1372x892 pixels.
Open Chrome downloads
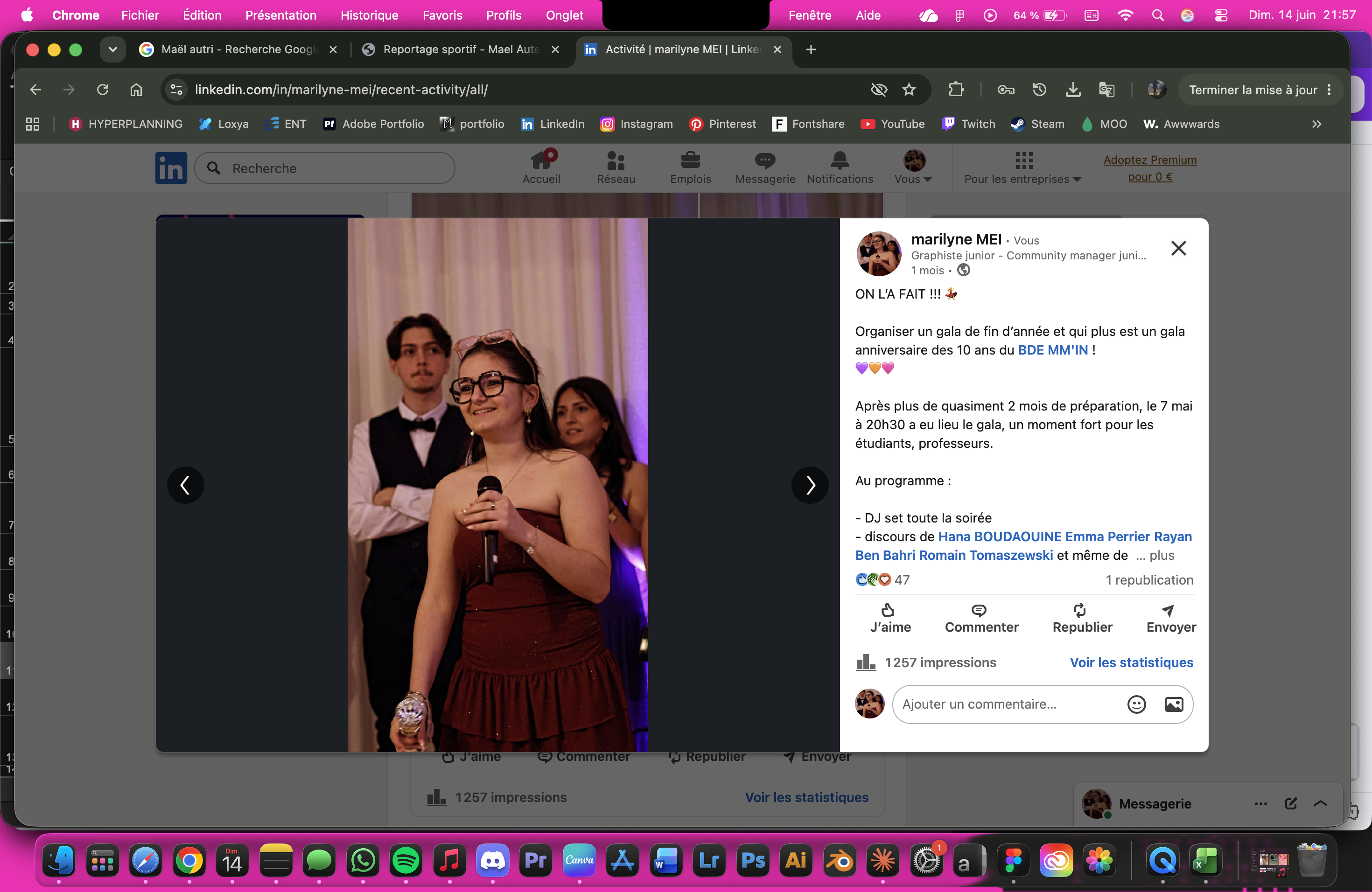1073,90
